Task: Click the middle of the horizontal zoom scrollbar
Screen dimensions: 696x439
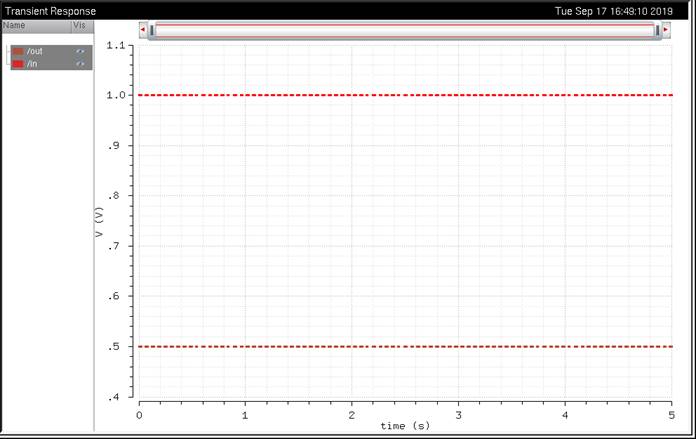Action: [x=404, y=30]
